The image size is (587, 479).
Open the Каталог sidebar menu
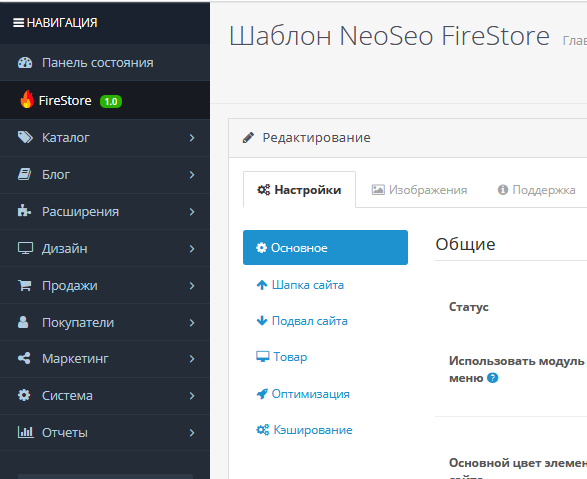(105, 137)
